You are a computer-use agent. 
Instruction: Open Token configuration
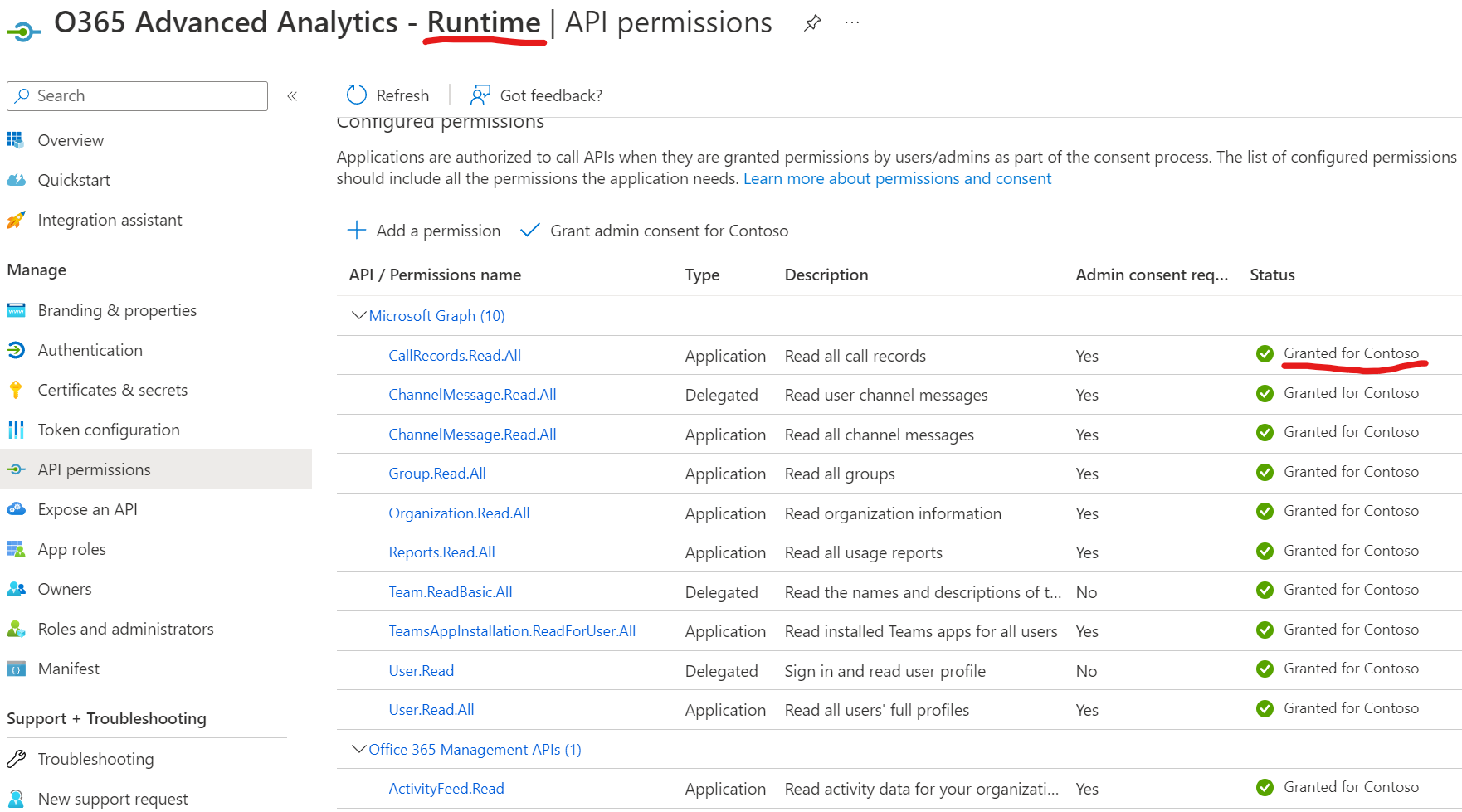pyautogui.click(x=109, y=430)
